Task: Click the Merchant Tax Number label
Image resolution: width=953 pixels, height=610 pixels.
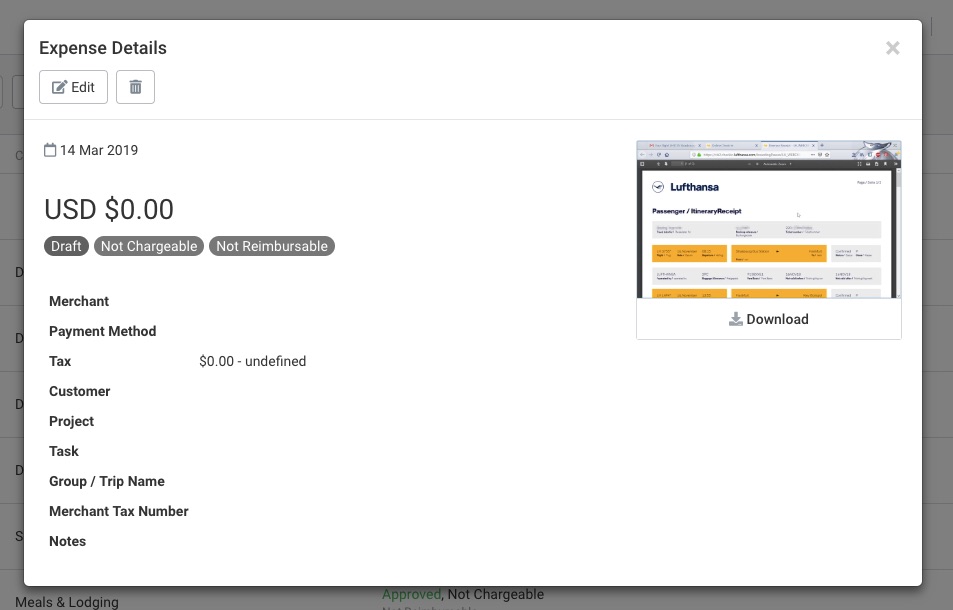Action: (x=119, y=511)
